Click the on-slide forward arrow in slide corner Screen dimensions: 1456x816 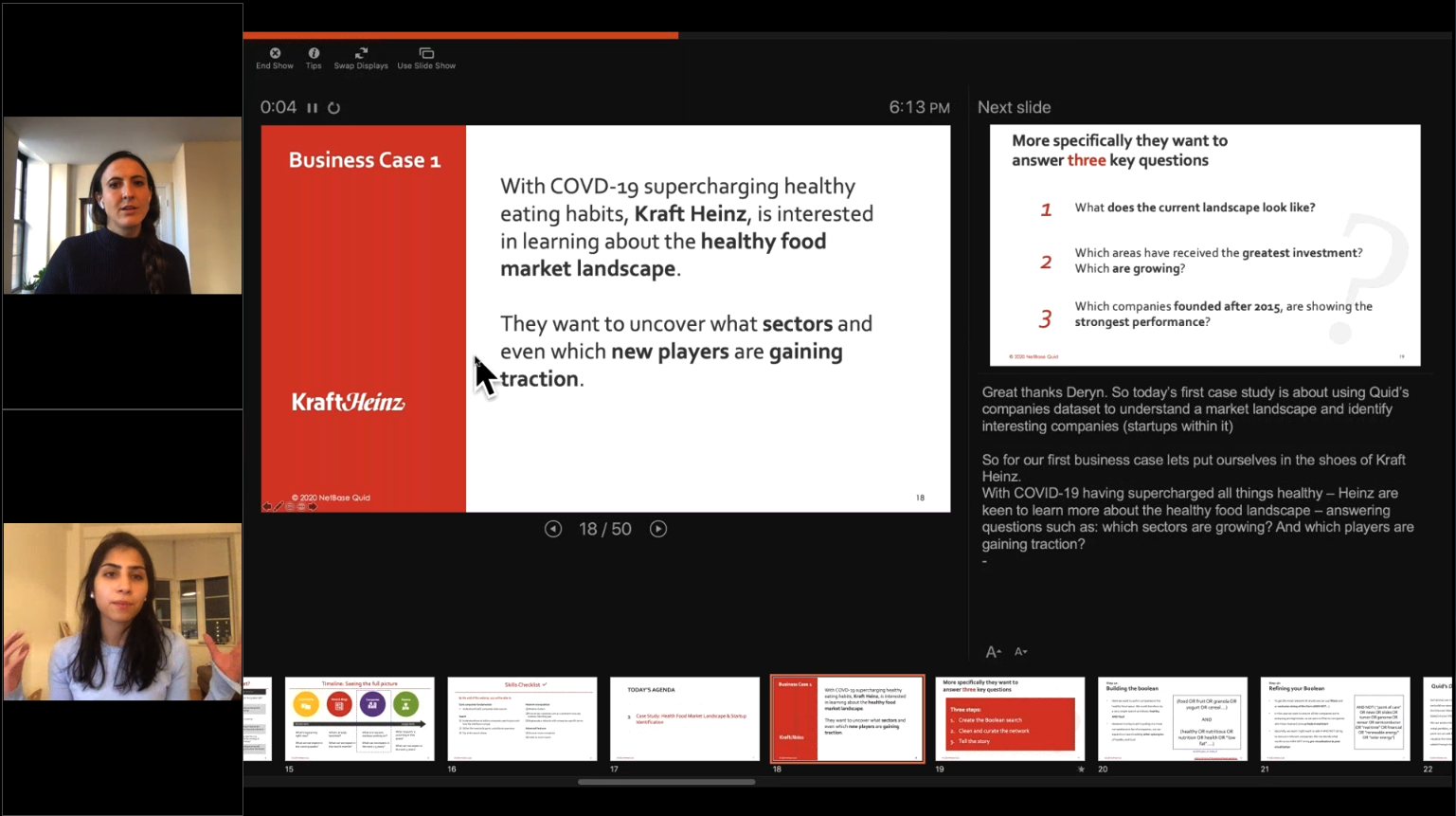click(313, 507)
